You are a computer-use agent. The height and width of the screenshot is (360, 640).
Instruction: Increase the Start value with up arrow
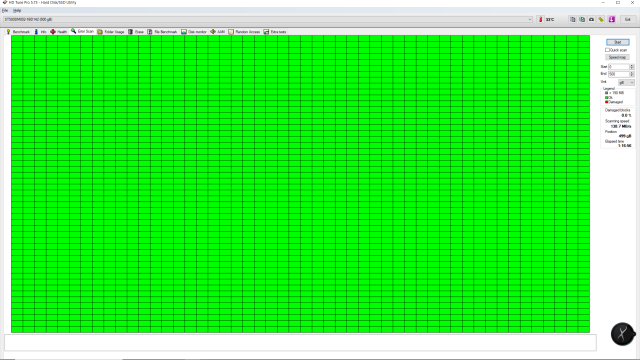tap(632, 65)
